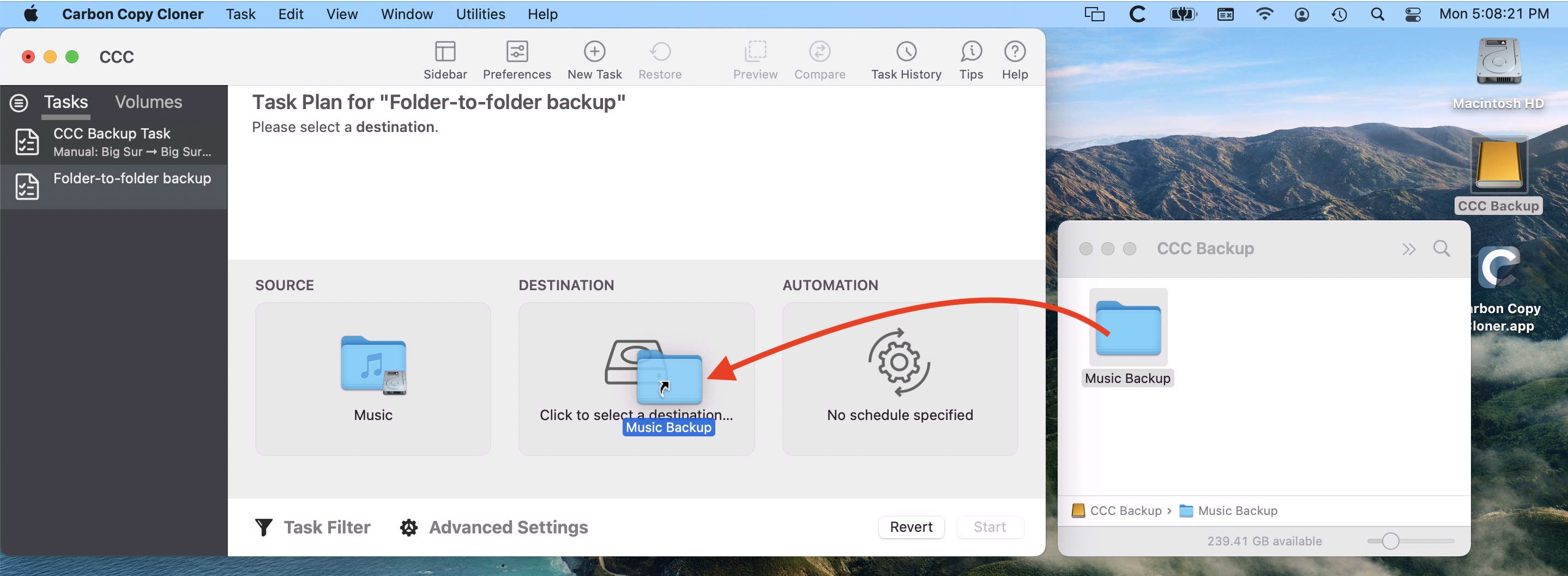Screen dimensions: 1568x576
Task: Click the window mirroring menu bar icon
Action: 1094,14
